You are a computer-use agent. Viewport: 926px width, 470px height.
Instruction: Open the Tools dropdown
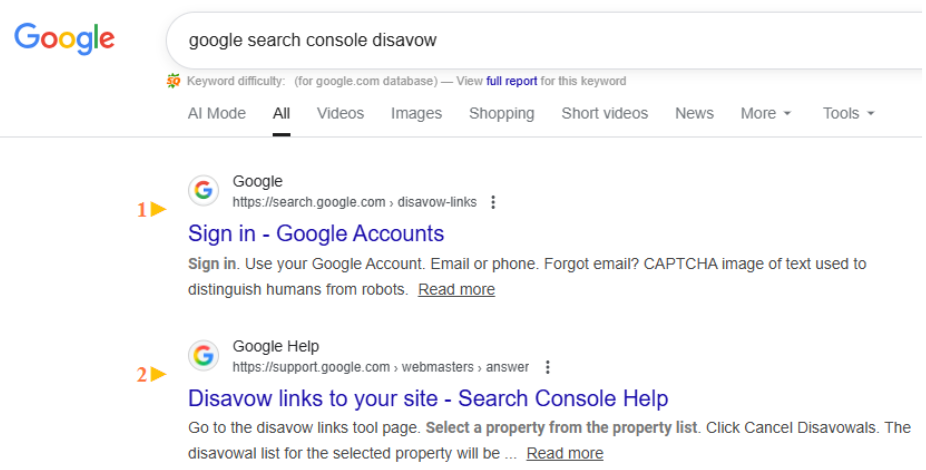point(848,113)
